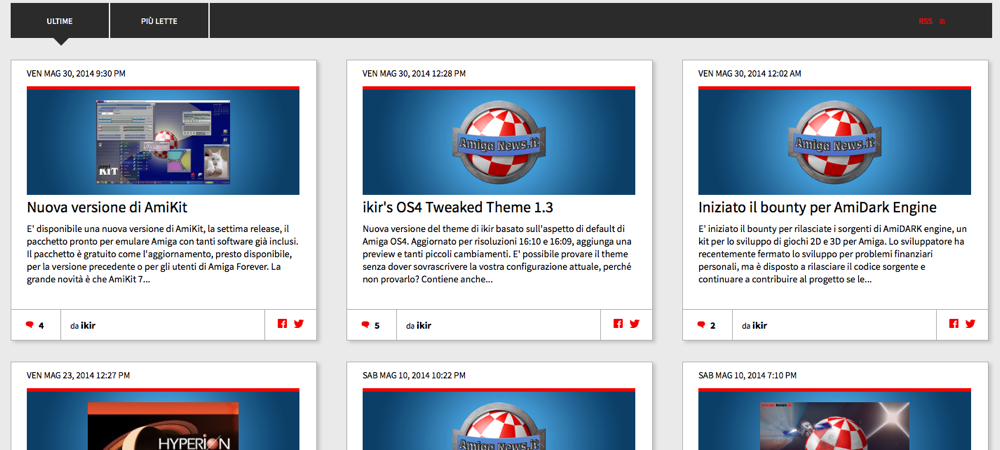This screenshot has height=450, width=1000.
Task: Open thumbnail of SAB MAG 10 7:10 PM article
Action: point(834,419)
